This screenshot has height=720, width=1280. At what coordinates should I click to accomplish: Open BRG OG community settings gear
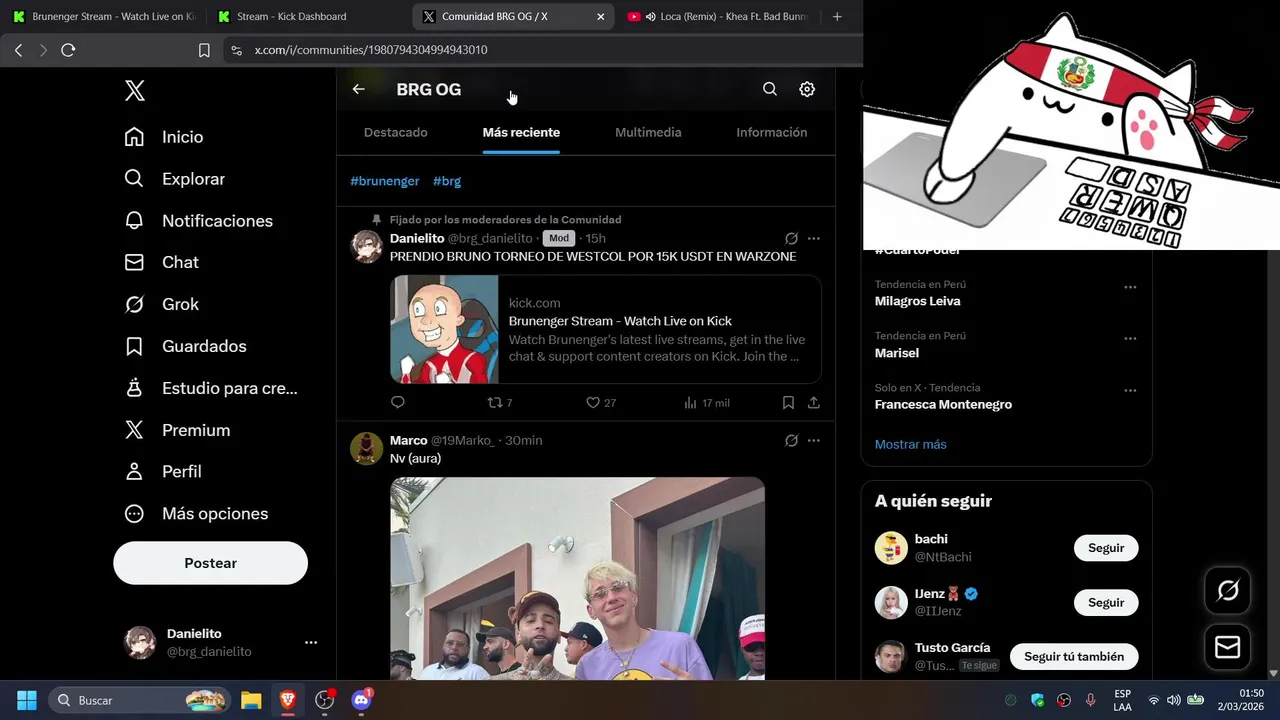[807, 89]
